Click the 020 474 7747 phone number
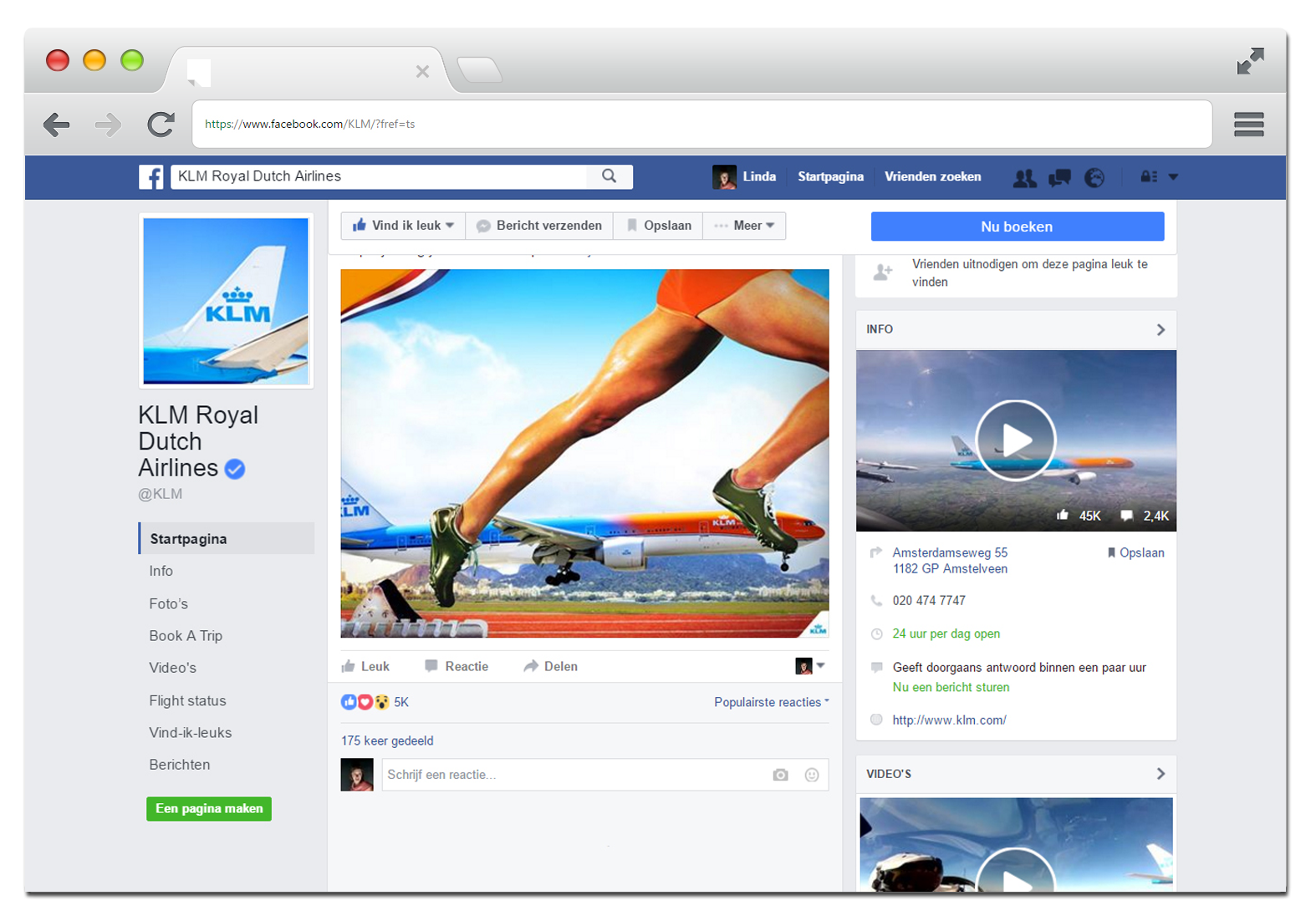 tap(929, 601)
